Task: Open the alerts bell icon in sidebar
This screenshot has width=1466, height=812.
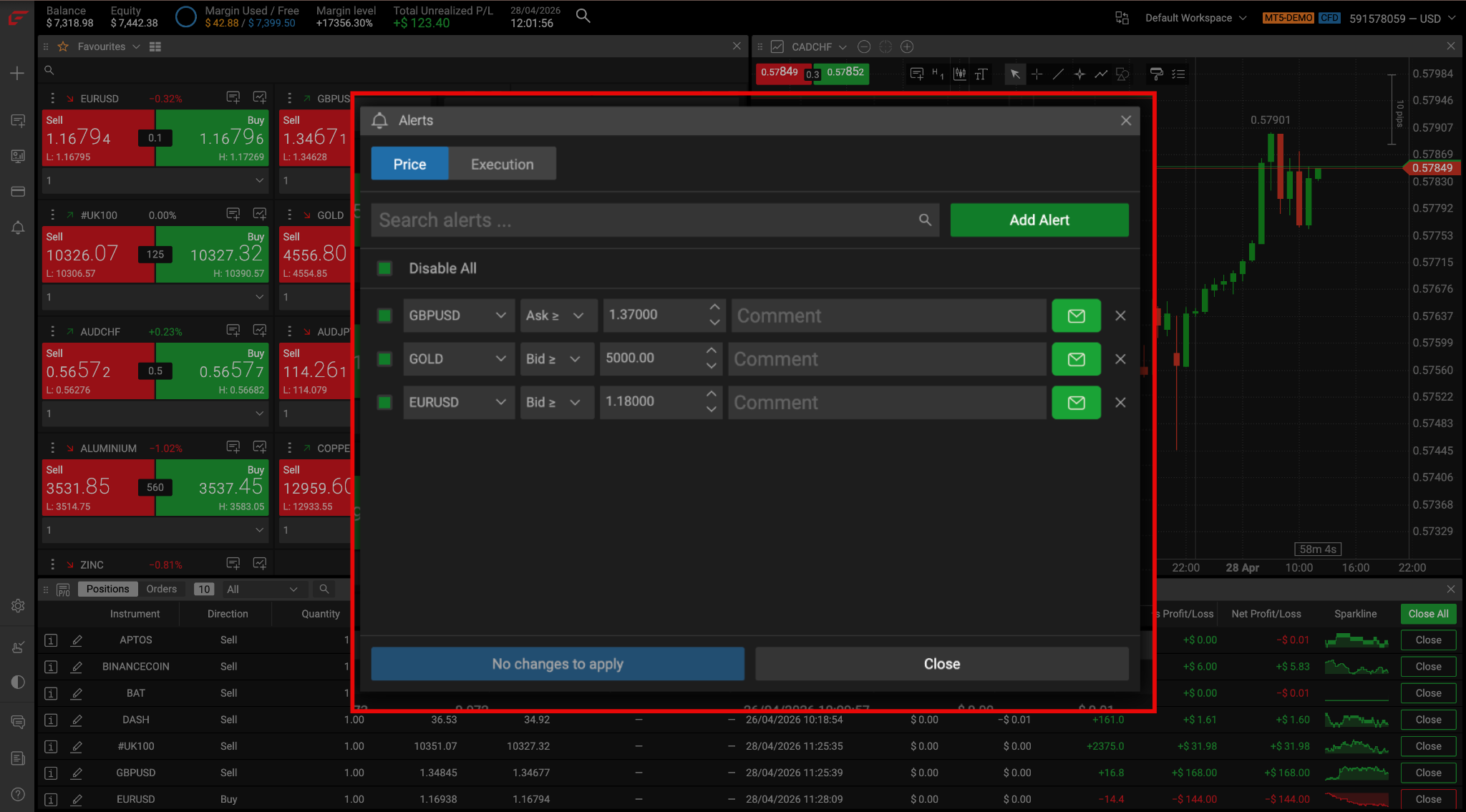Action: 18,228
